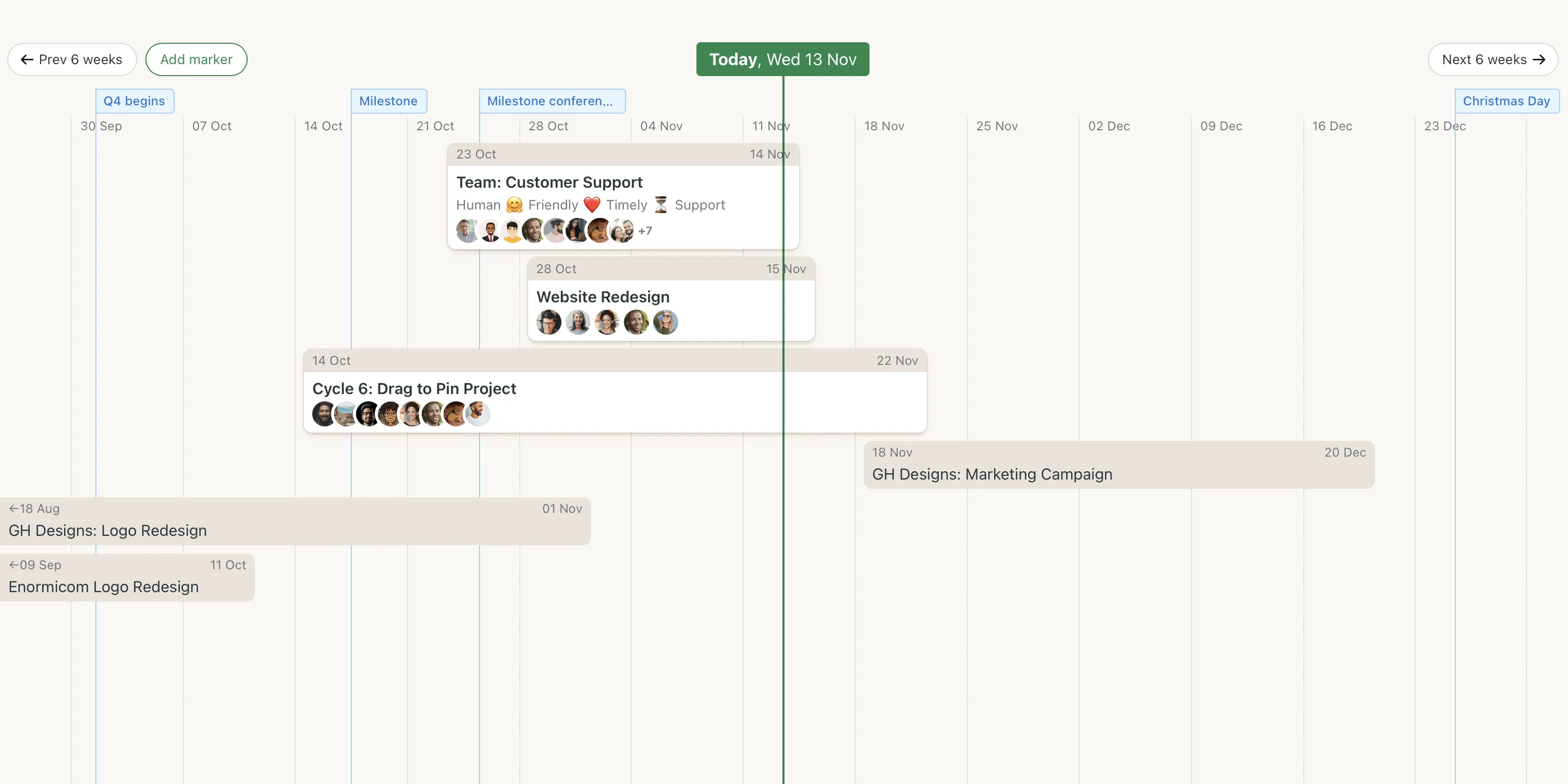
Task: Open the Team: Customer Support card
Action: coord(549,181)
